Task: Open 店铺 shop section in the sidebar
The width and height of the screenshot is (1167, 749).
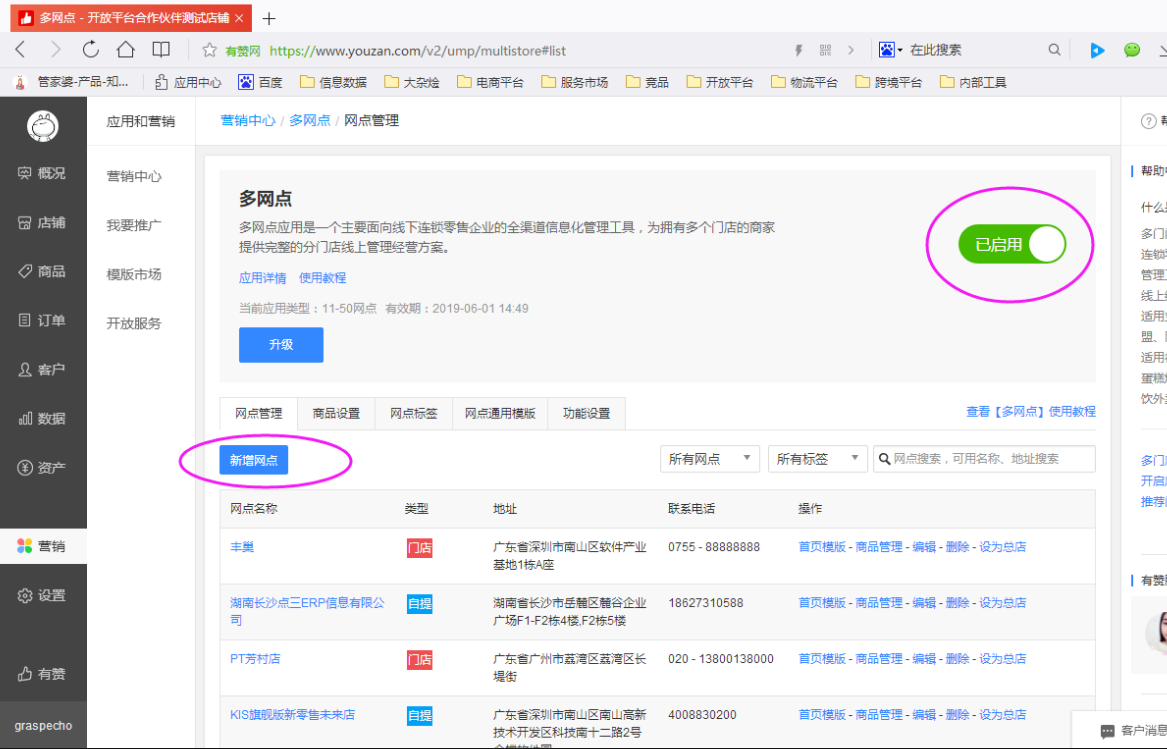Action: click(43, 223)
